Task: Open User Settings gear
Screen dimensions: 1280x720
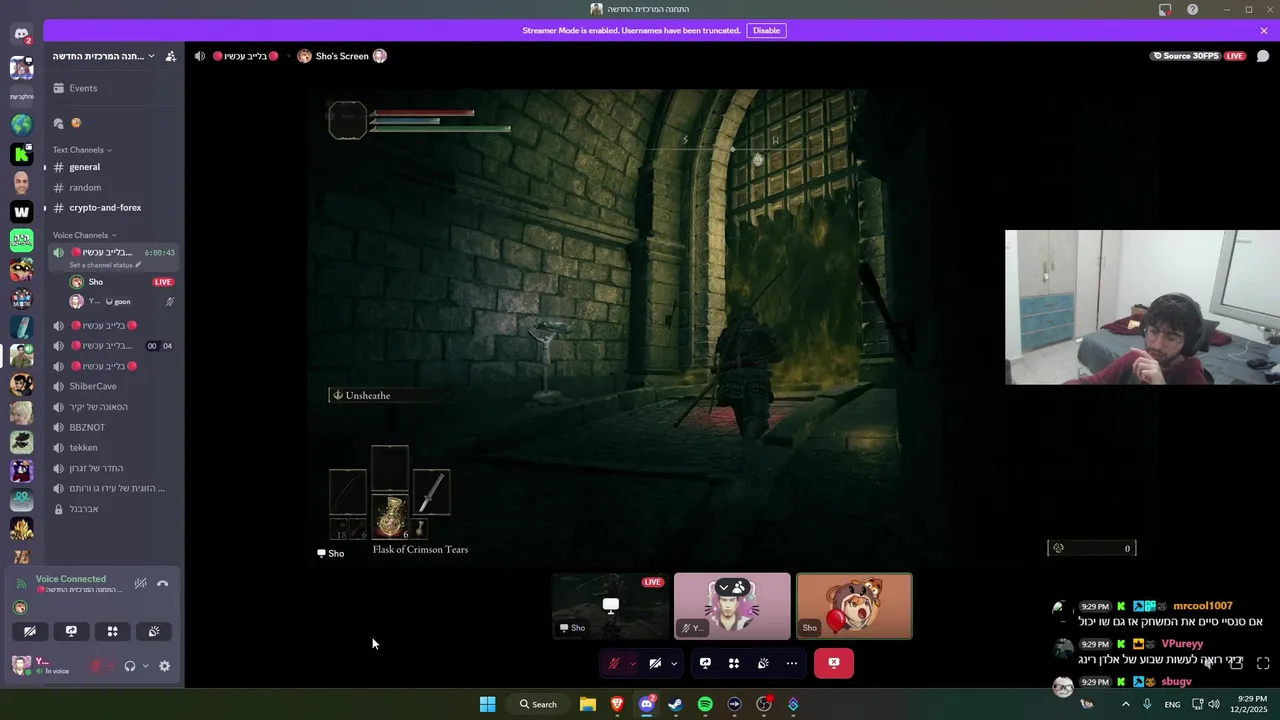Action: tap(165, 666)
